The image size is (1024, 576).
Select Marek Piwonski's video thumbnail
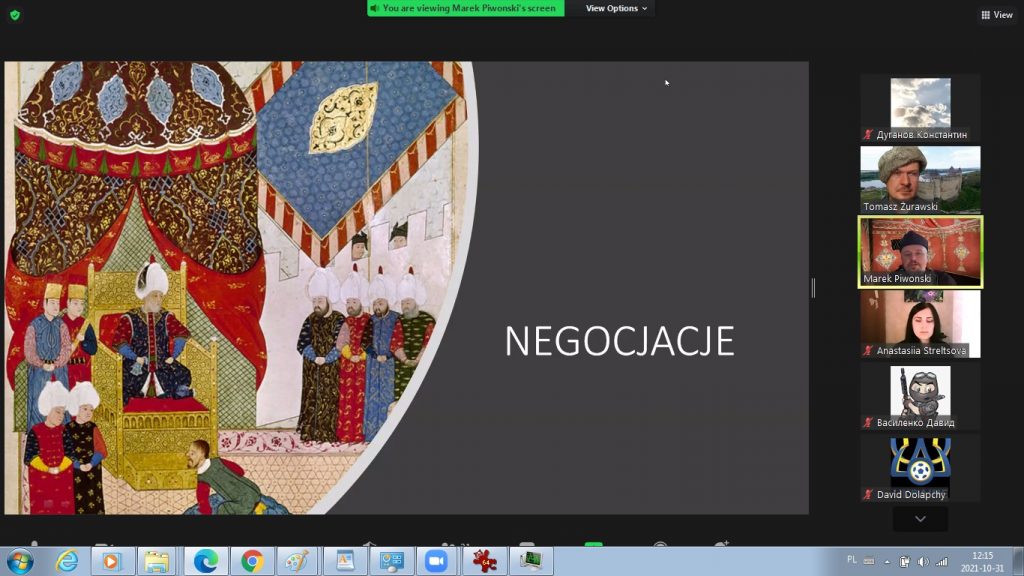point(920,252)
